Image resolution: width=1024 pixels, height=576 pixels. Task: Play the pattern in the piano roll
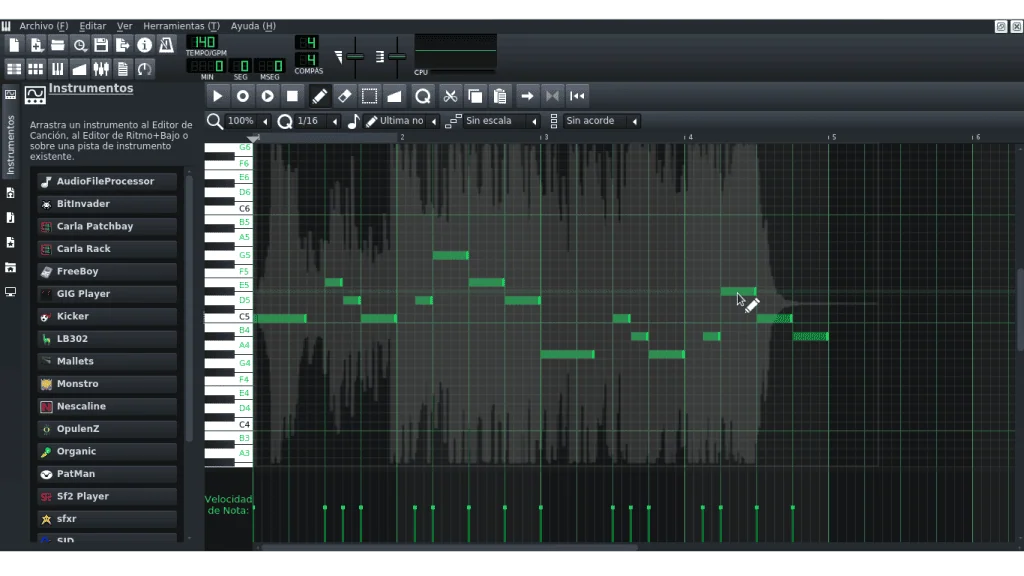(x=217, y=96)
